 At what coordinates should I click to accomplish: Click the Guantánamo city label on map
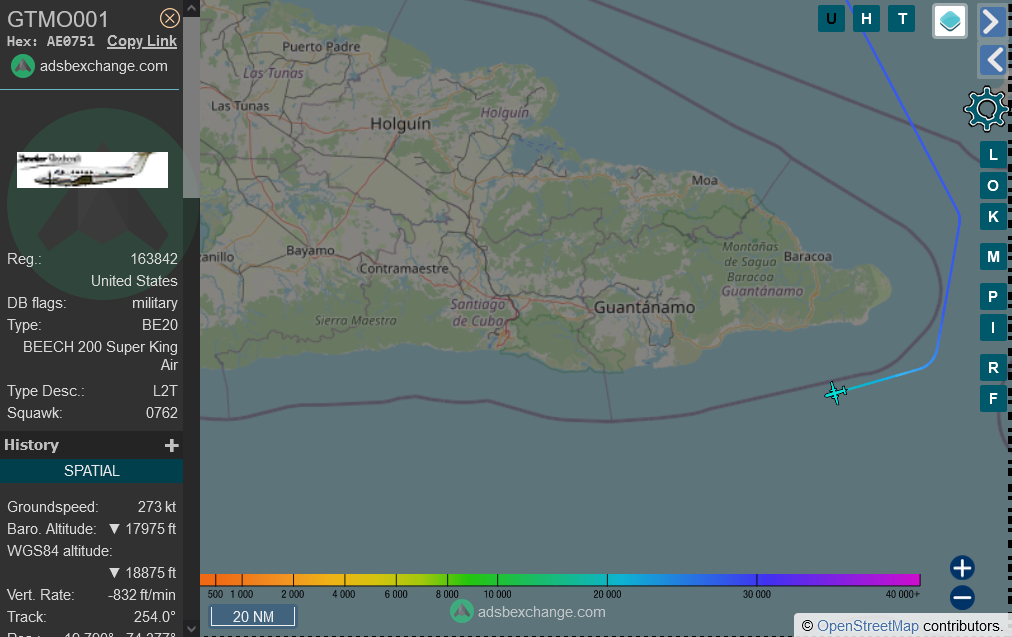tap(644, 308)
